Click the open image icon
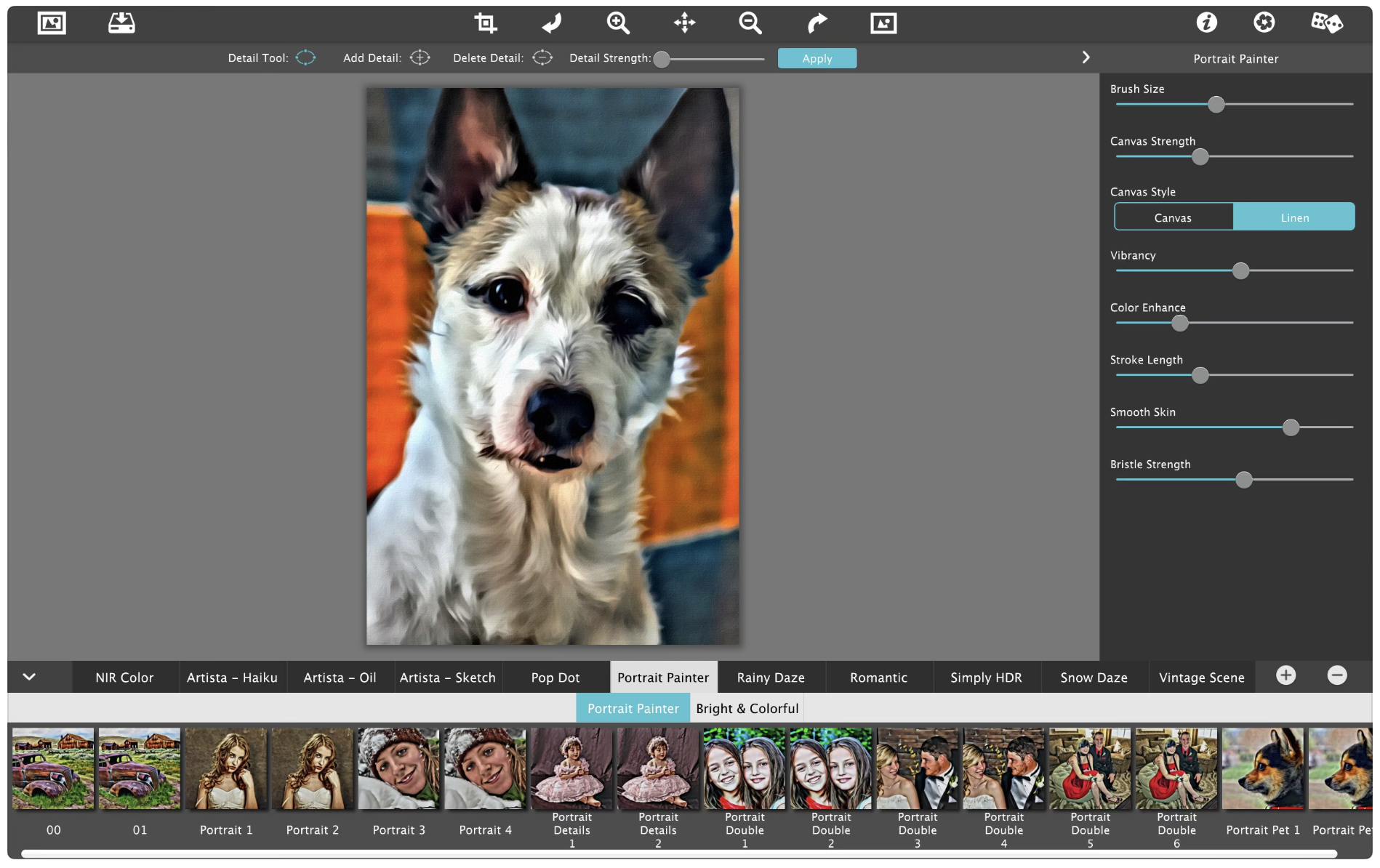 [x=52, y=23]
